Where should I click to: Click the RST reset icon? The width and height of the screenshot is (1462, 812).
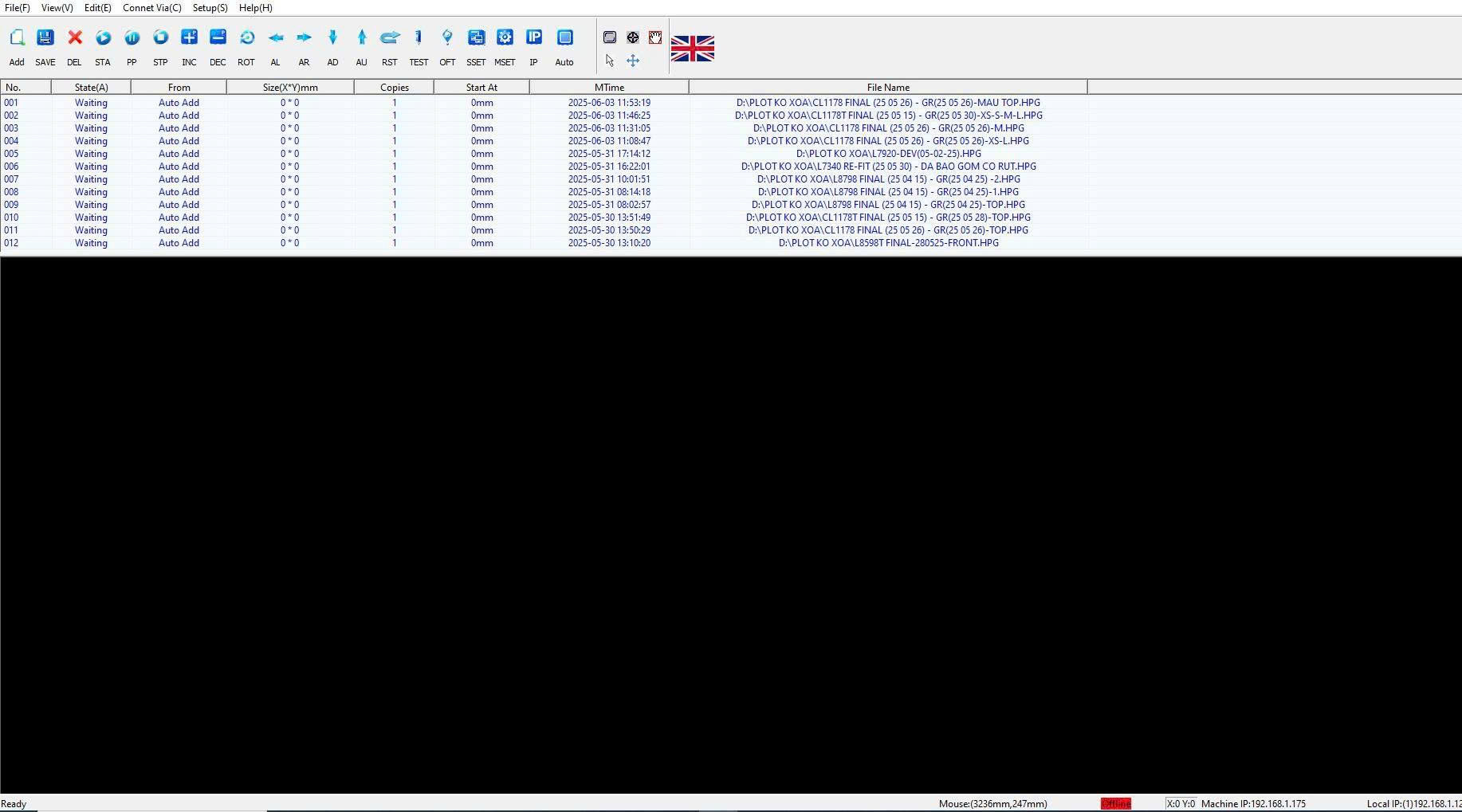click(x=390, y=38)
